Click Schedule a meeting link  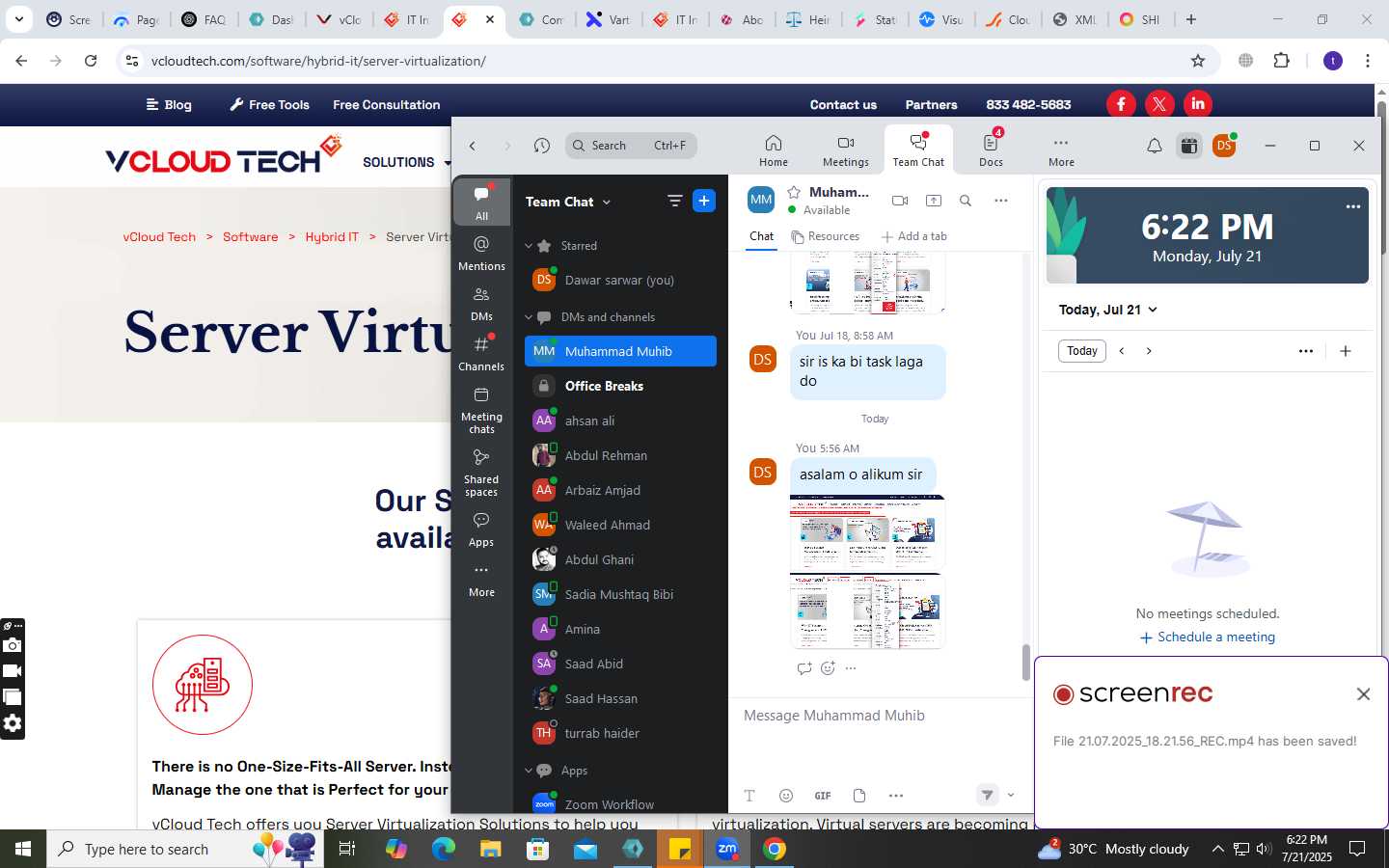coord(1208,637)
